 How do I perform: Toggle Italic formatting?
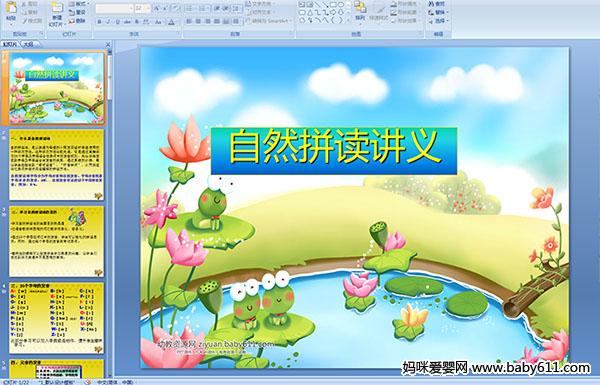tap(108, 22)
